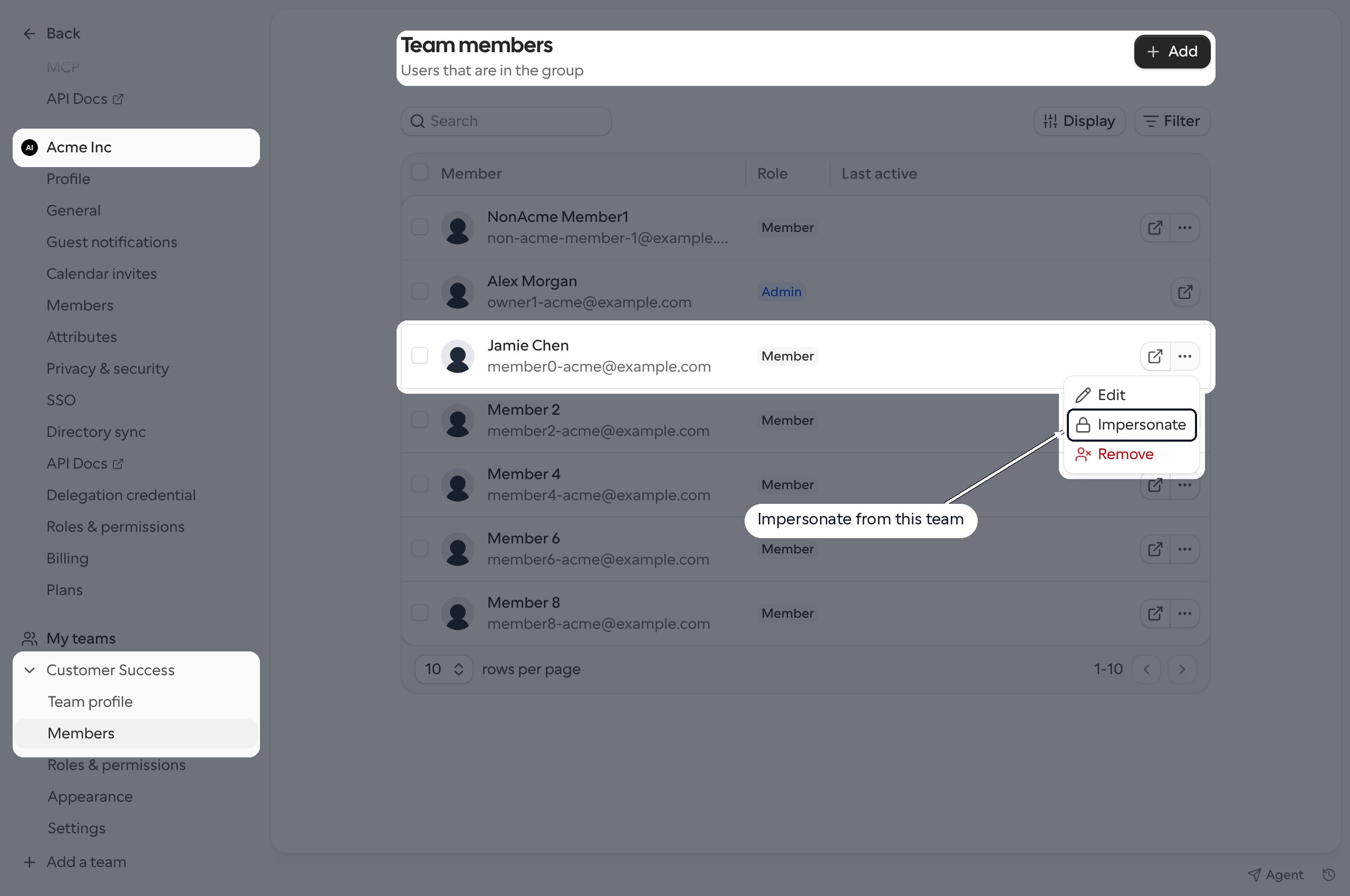Open organization API Docs external link
Image resolution: width=1350 pixels, height=896 pixels.
coord(84,463)
